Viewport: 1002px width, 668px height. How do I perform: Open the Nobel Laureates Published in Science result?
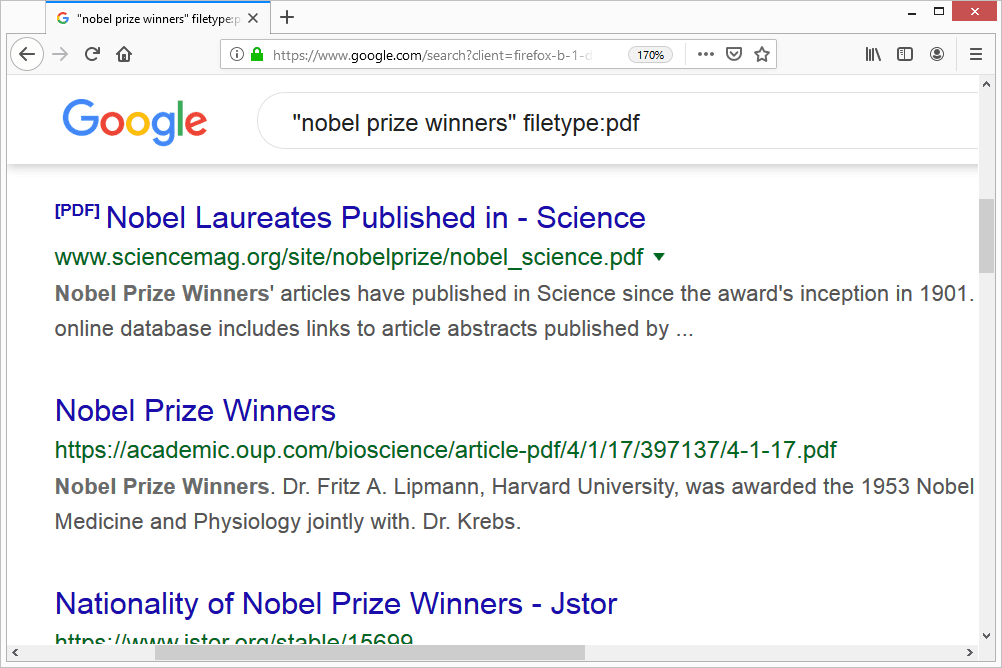[375, 217]
